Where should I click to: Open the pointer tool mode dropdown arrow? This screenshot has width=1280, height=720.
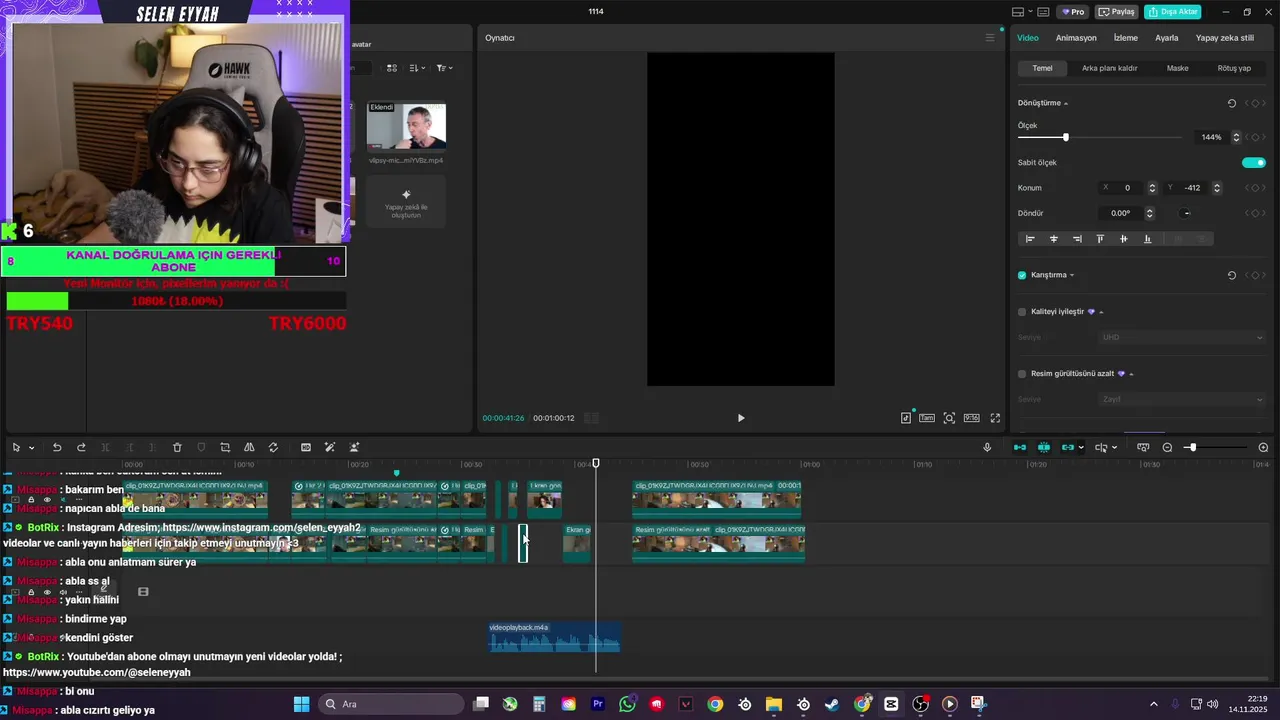coord(32,448)
